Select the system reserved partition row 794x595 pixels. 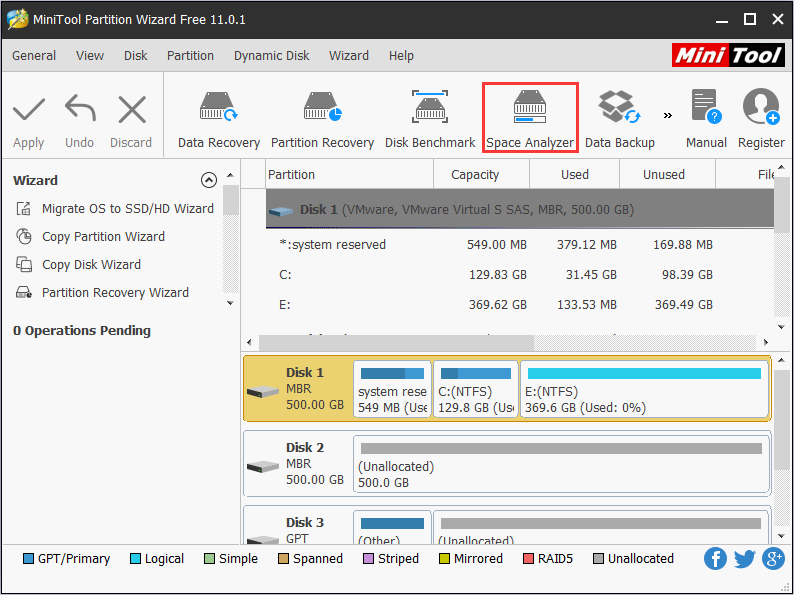click(x=520, y=245)
